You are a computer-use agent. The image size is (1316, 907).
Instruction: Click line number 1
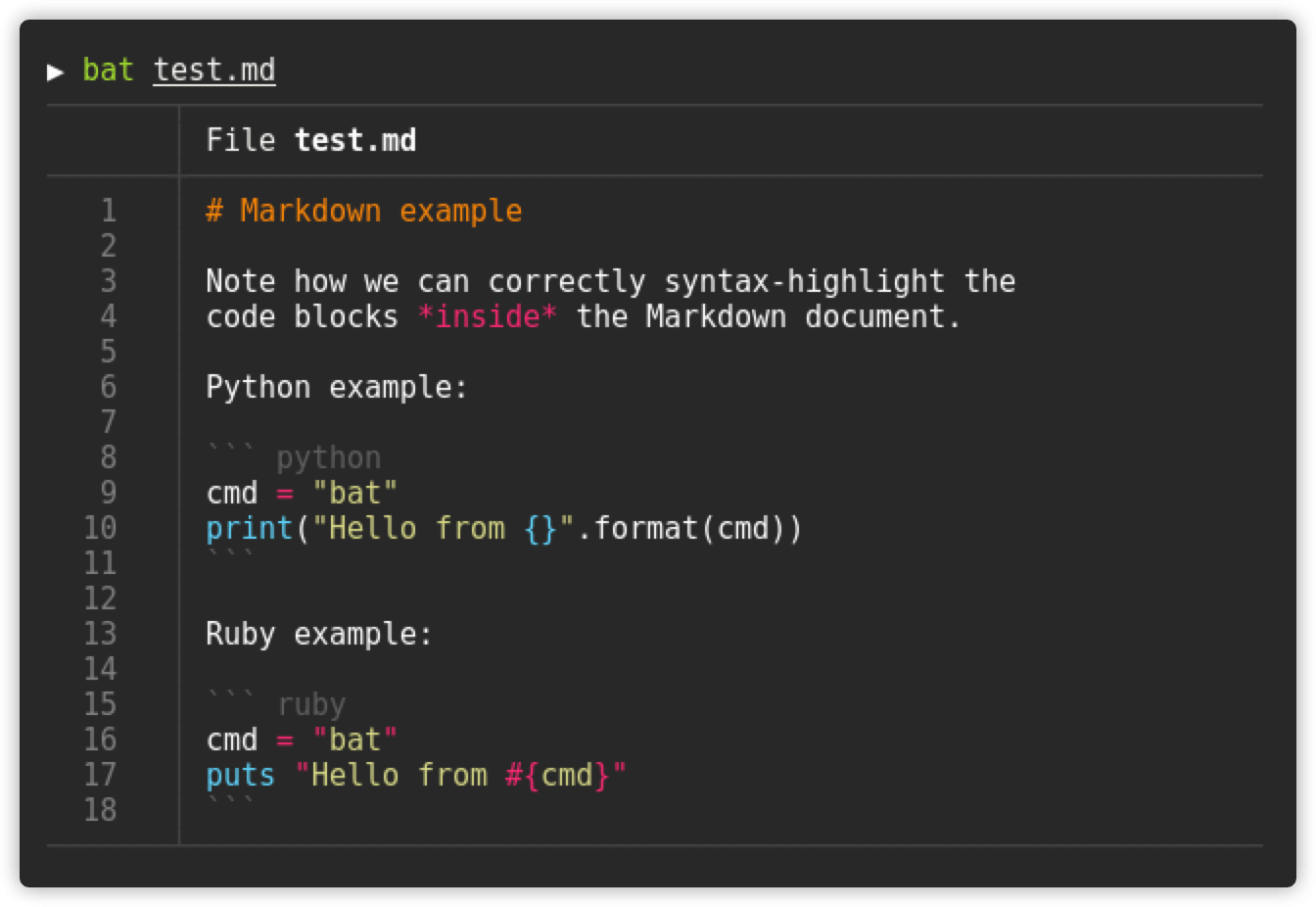(109, 211)
